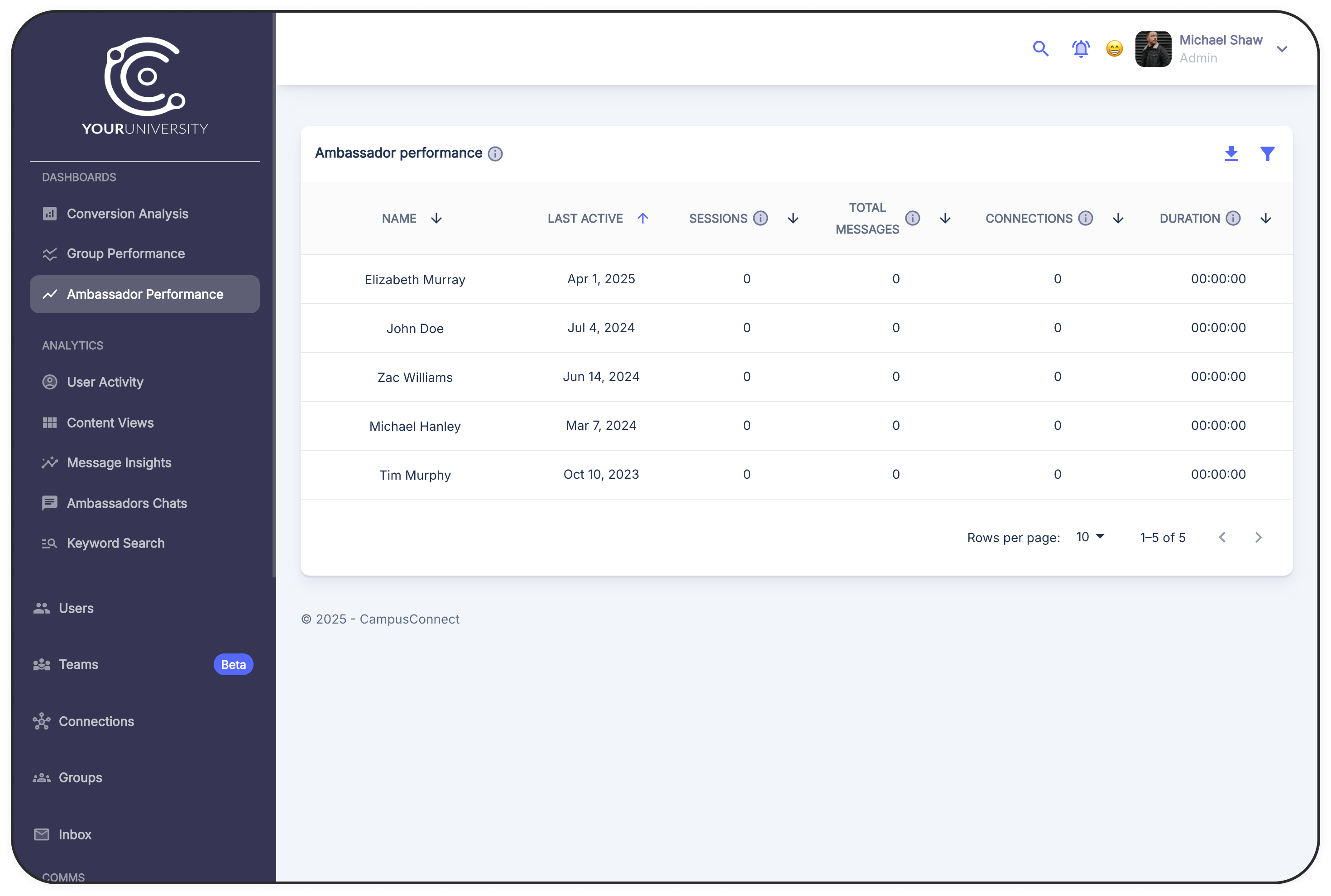This screenshot has width=1331, height=896.
Task: Go to previous table page
Action: pos(1222,537)
